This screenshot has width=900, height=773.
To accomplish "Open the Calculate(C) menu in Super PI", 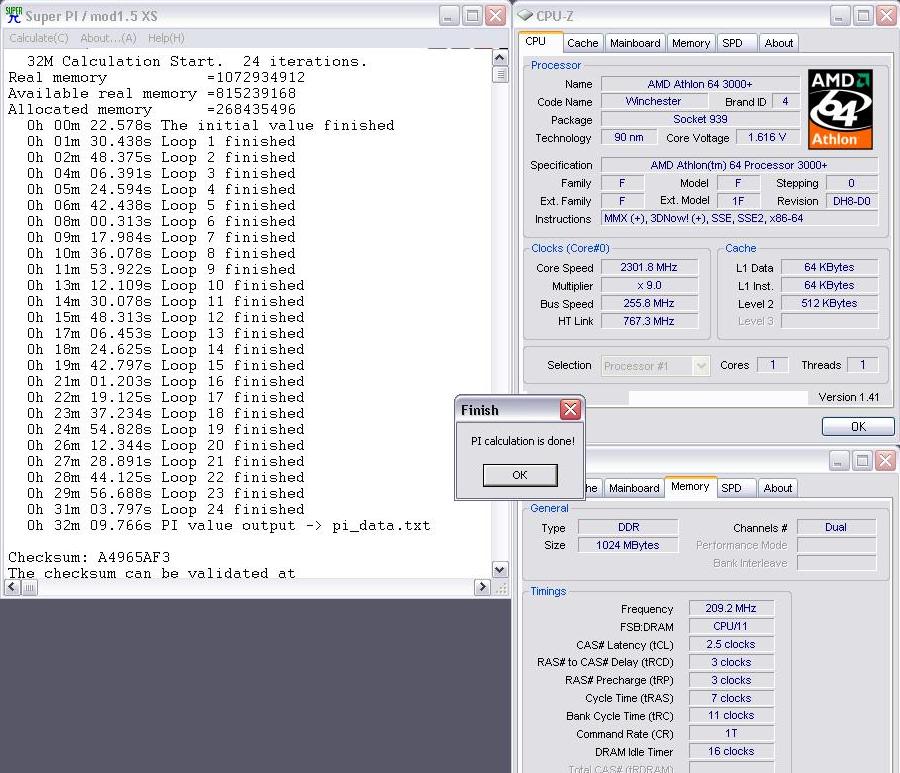I will (38, 38).
